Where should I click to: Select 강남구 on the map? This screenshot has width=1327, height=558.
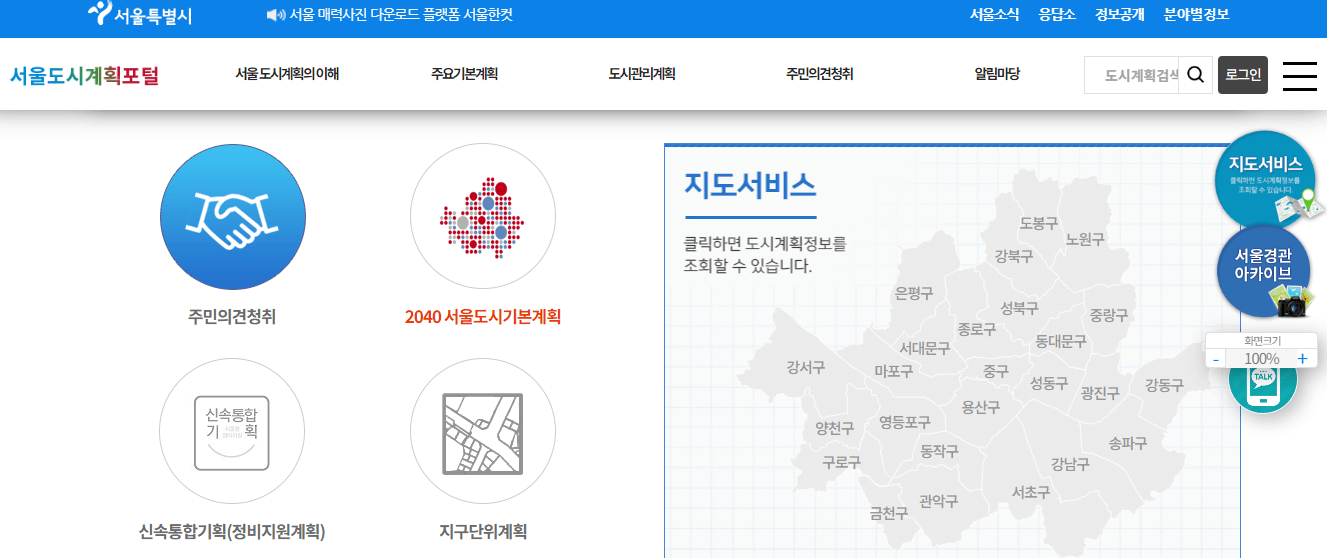coord(1070,463)
